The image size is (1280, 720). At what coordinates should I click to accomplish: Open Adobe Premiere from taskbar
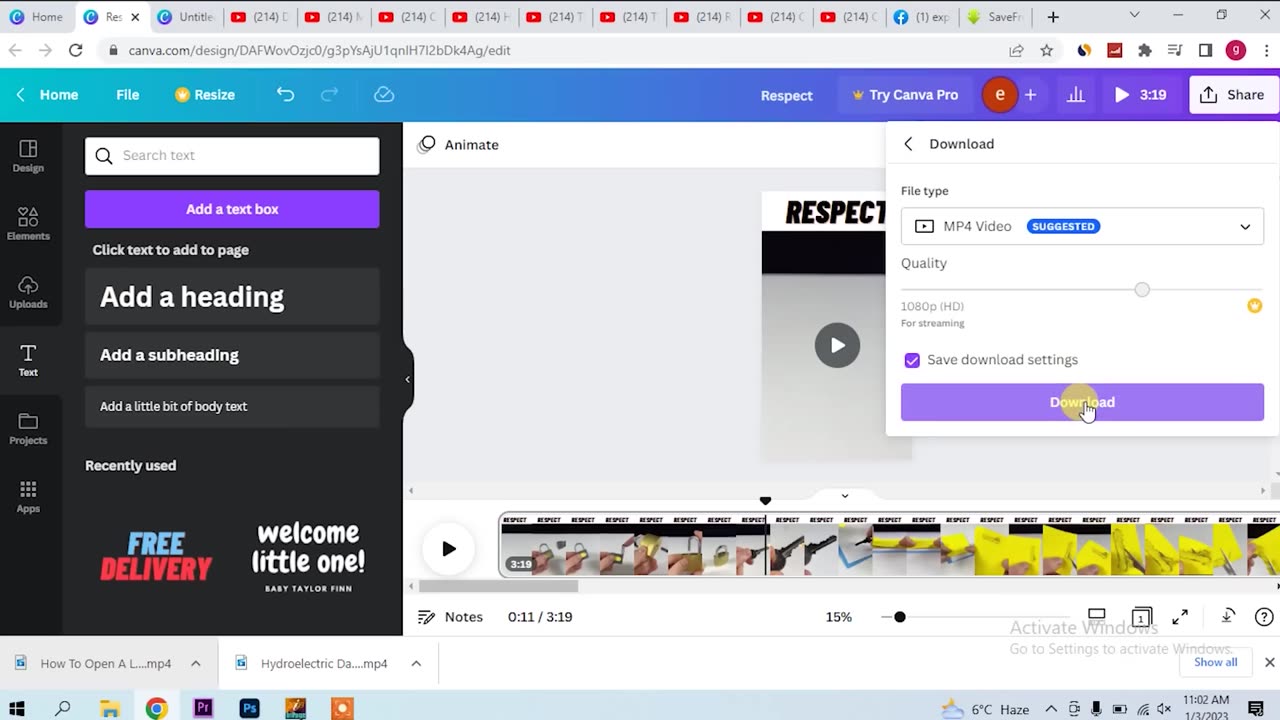203,708
